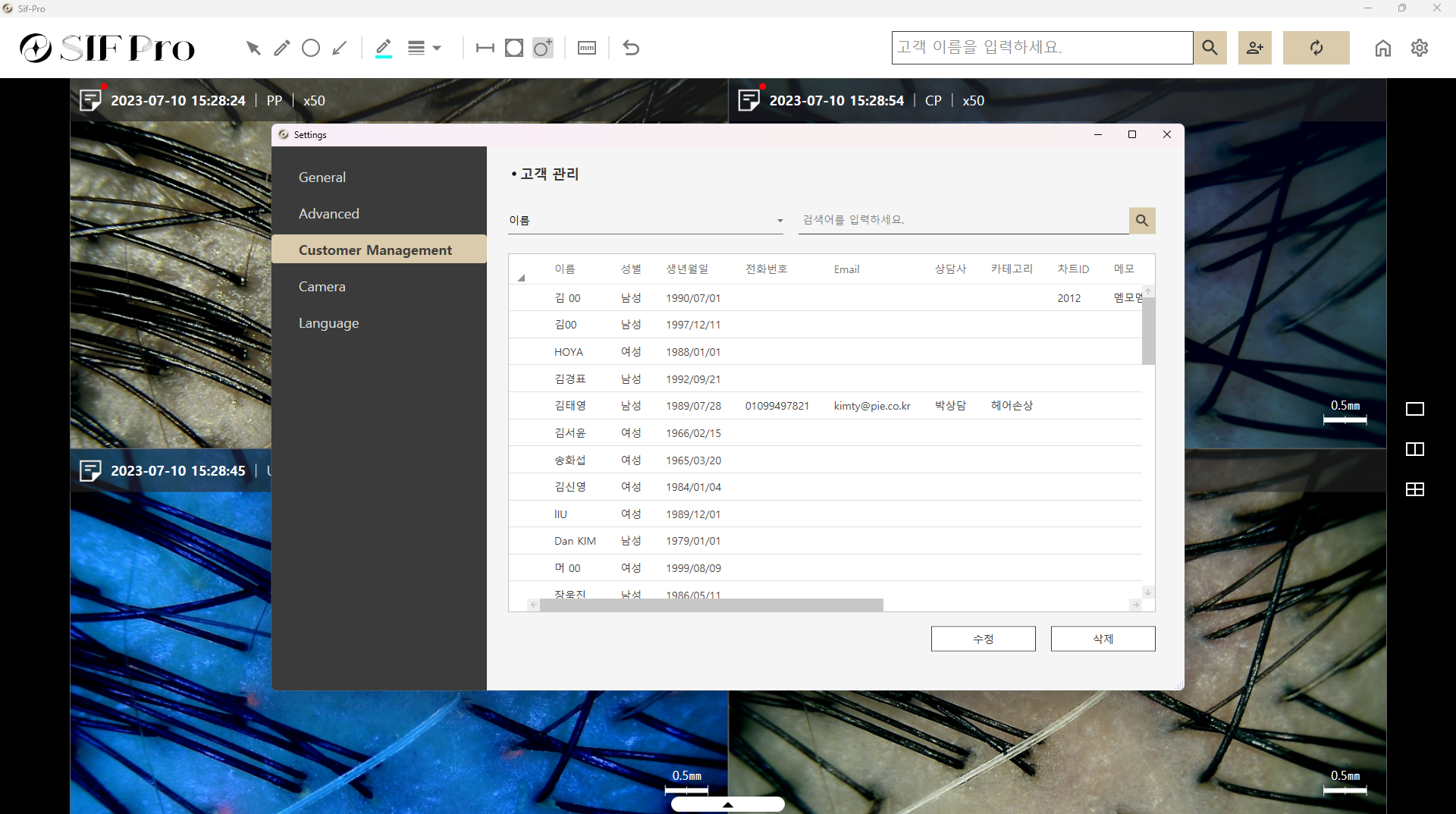Click the undo arrow icon
The image size is (1456, 814).
tap(631, 49)
